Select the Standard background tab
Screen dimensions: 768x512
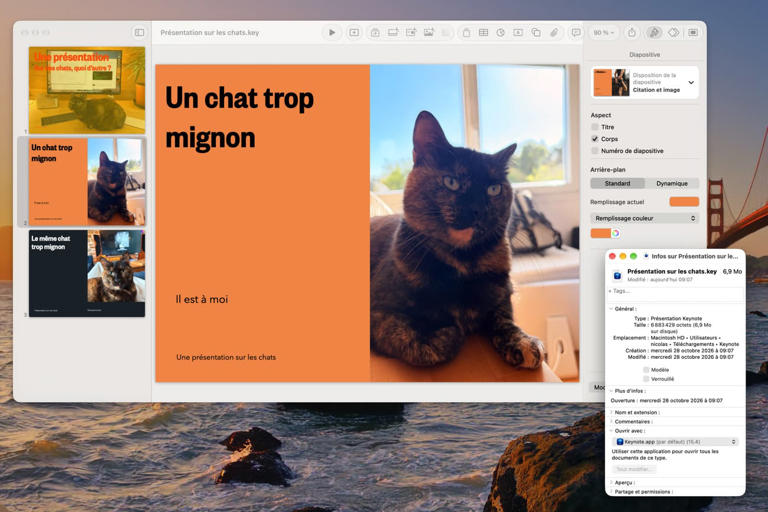pyautogui.click(x=617, y=183)
